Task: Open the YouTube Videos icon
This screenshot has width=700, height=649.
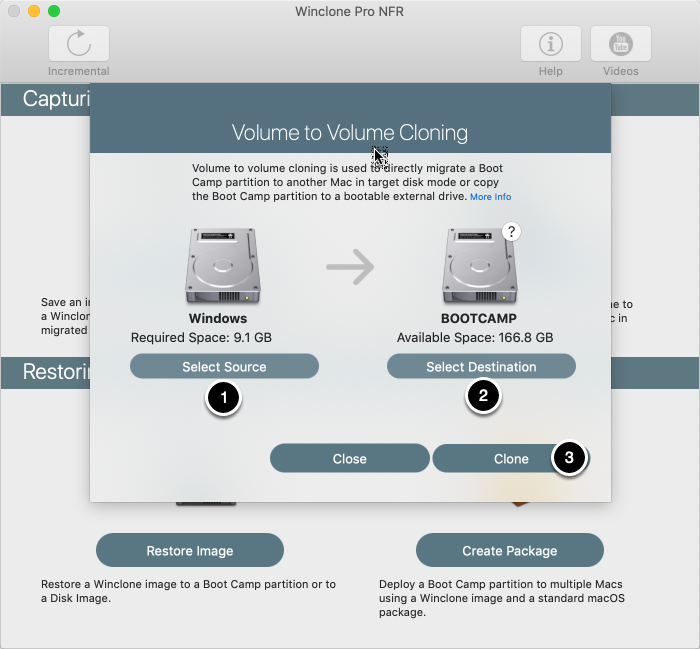Action: (x=621, y=43)
